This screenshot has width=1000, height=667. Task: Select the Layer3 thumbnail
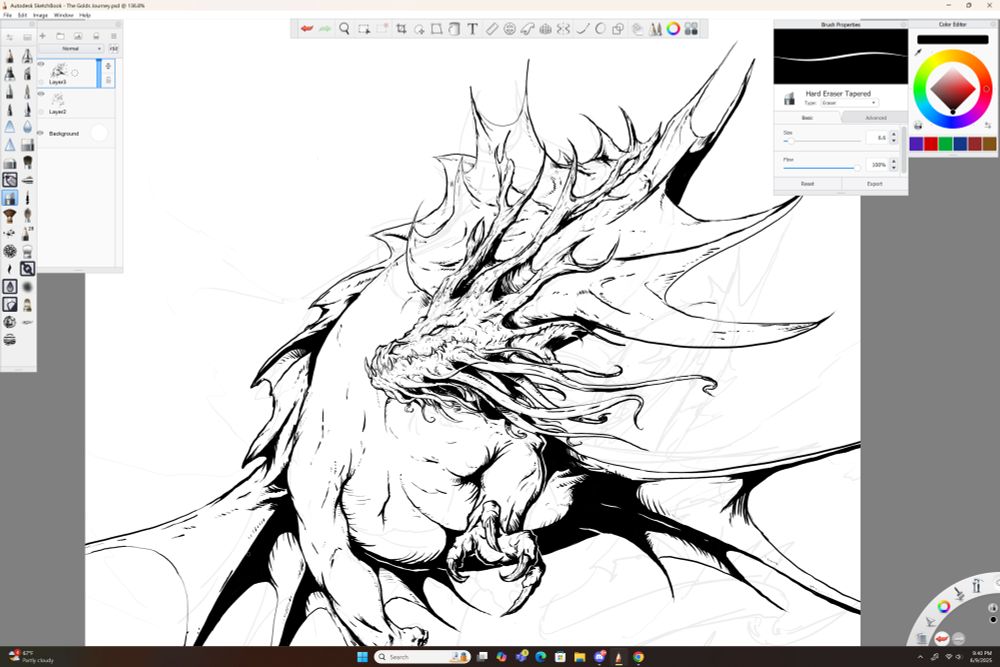59,70
